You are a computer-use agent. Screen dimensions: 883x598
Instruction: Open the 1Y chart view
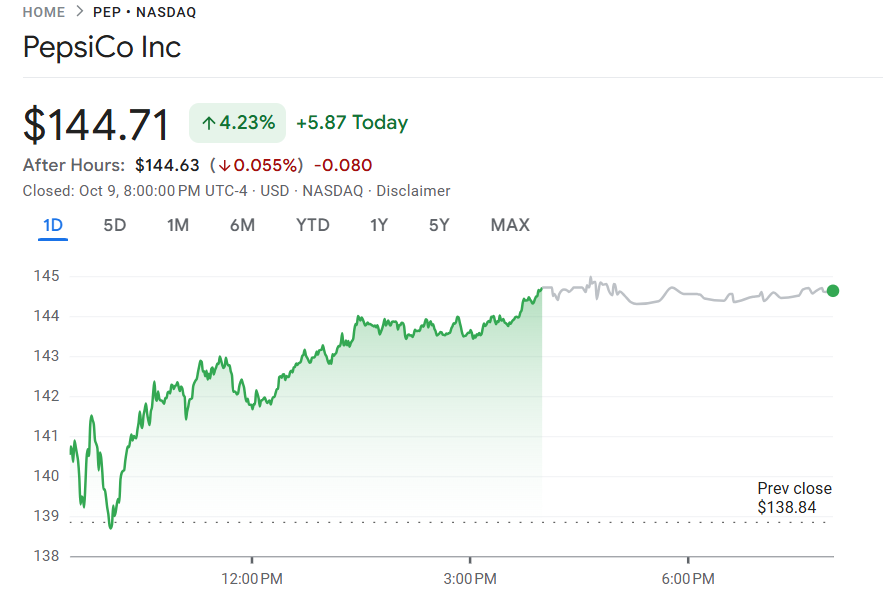378,225
